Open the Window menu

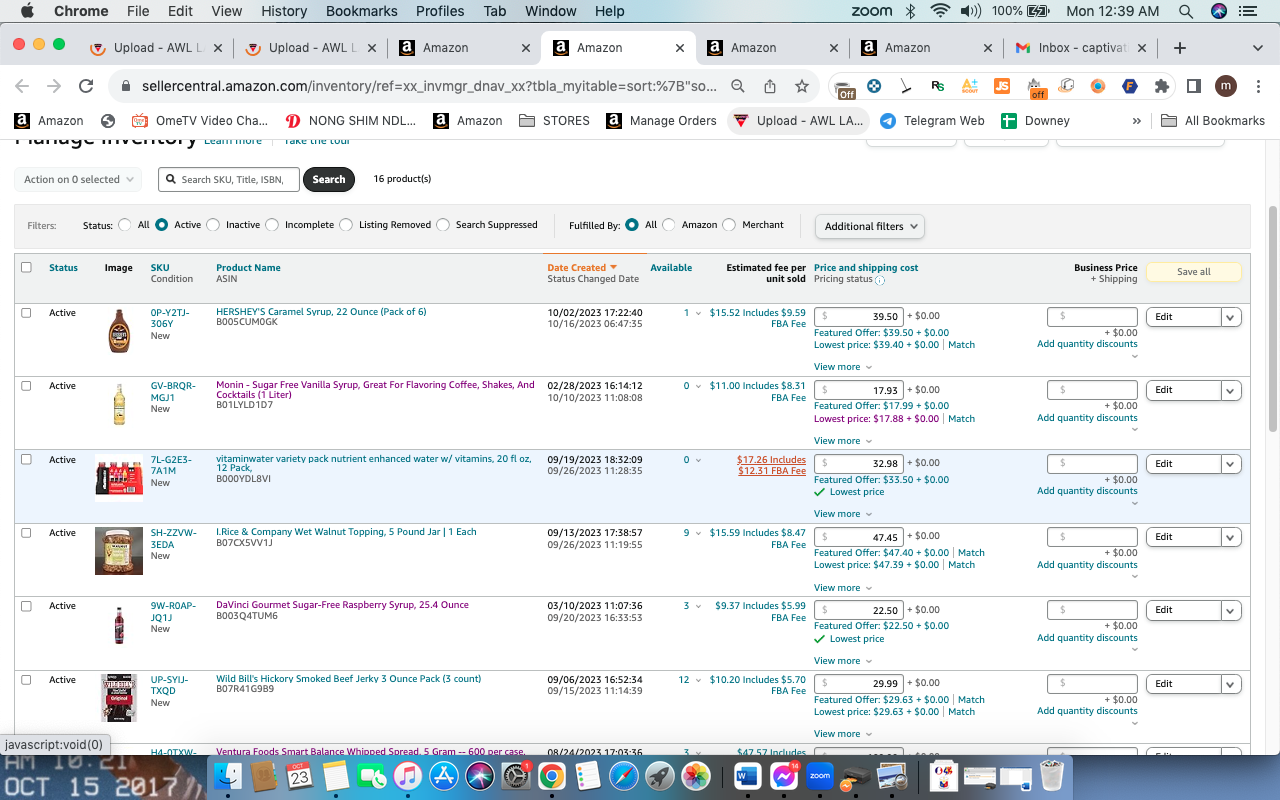(550, 11)
